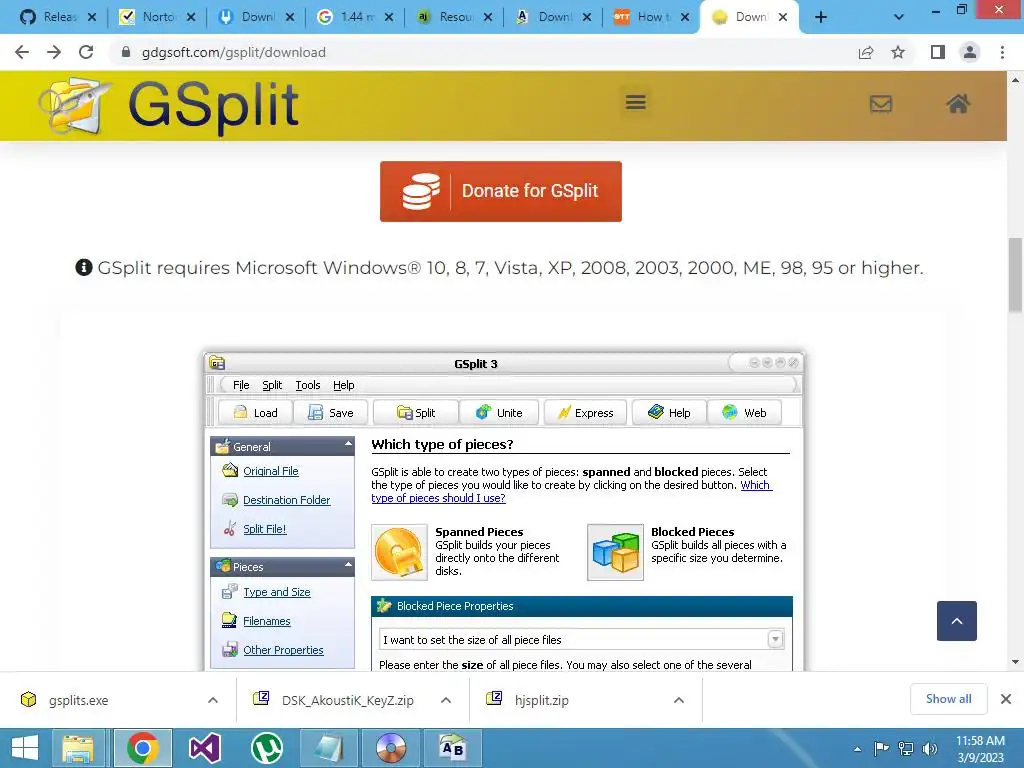Click the volume speaker tray icon

(930, 748)
